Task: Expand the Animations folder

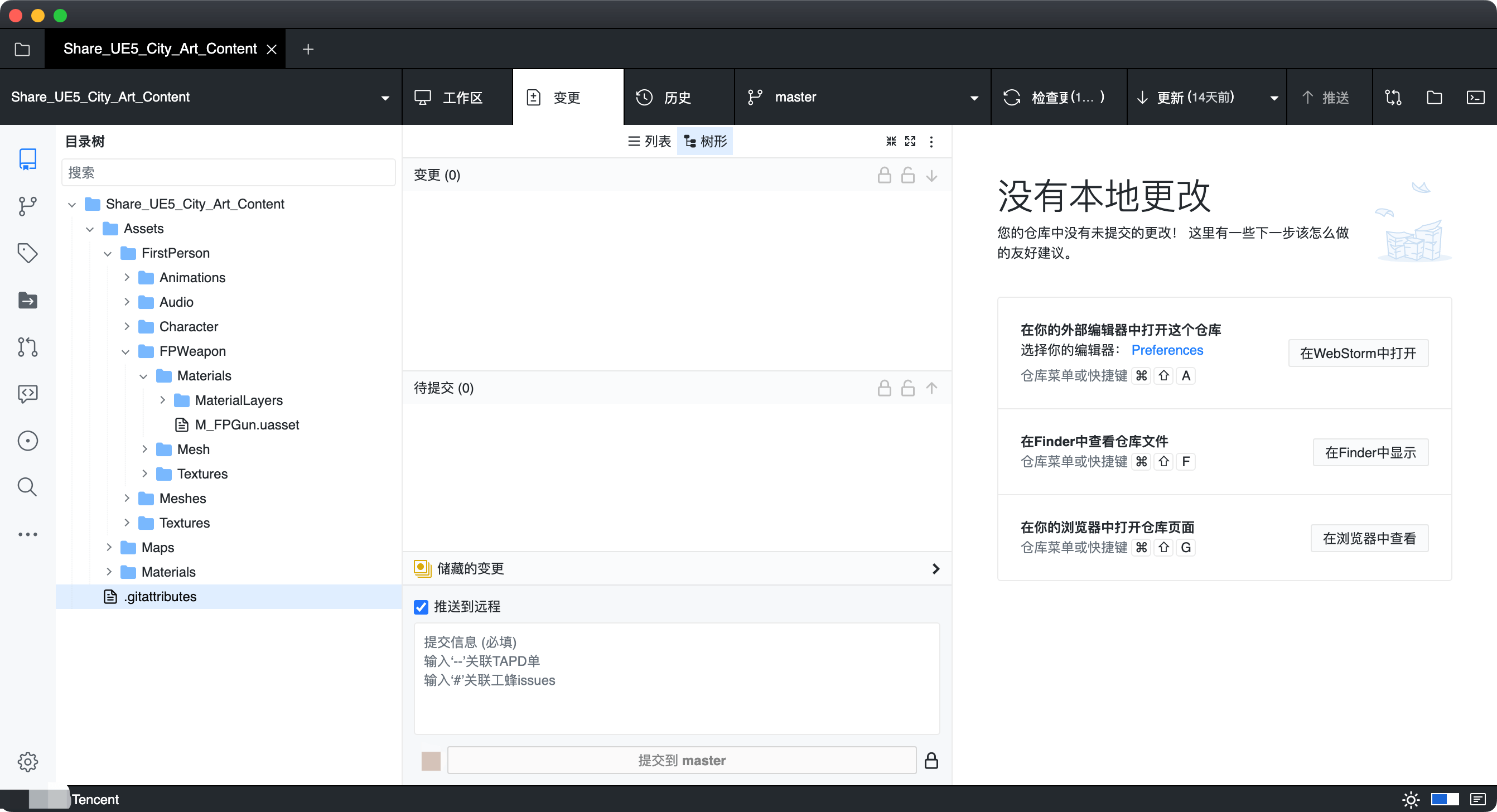Action: pyautogui.click(x=127, y=277)
